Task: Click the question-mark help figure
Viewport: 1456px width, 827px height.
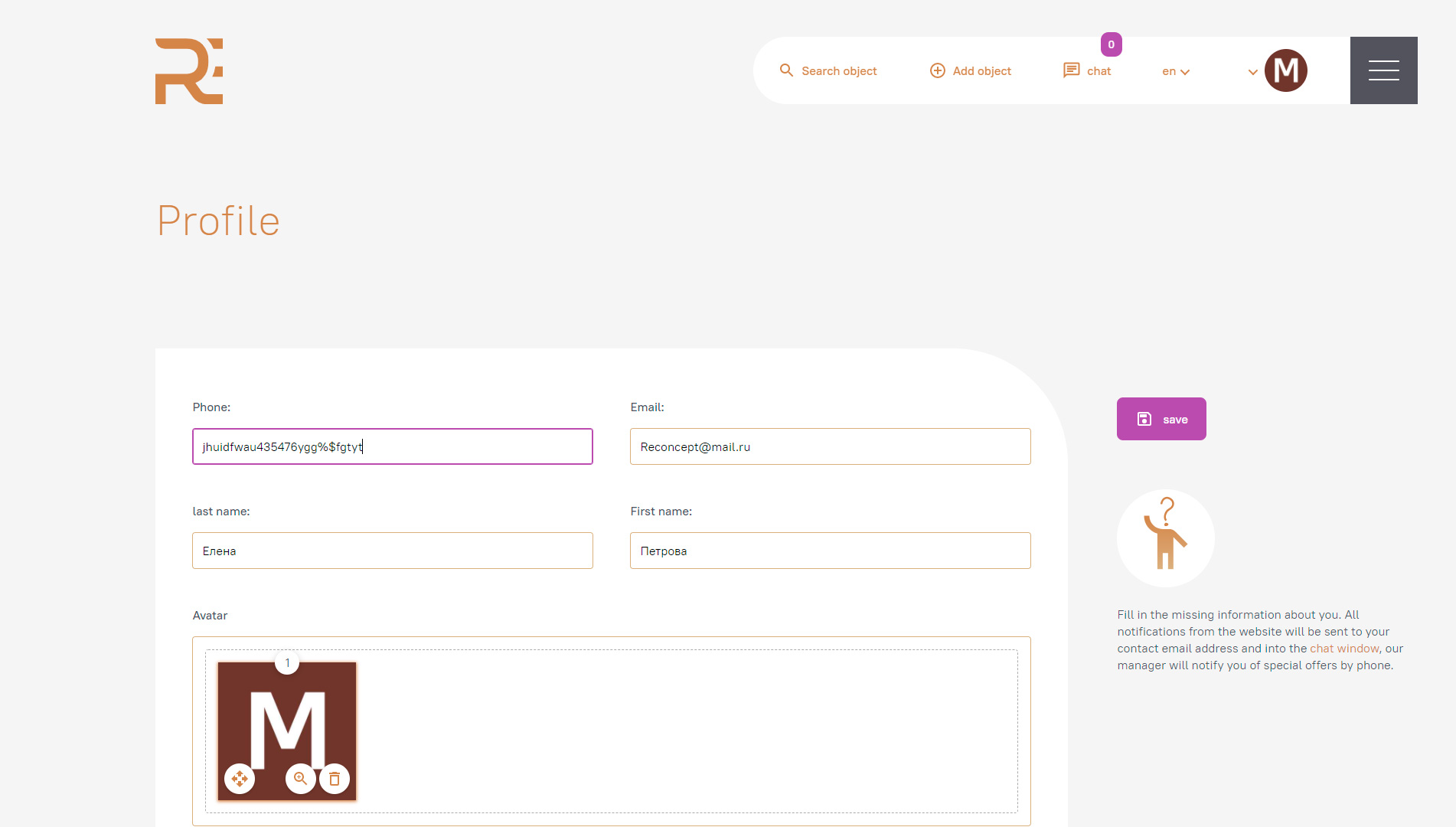Action: [x=1165, y=538]
